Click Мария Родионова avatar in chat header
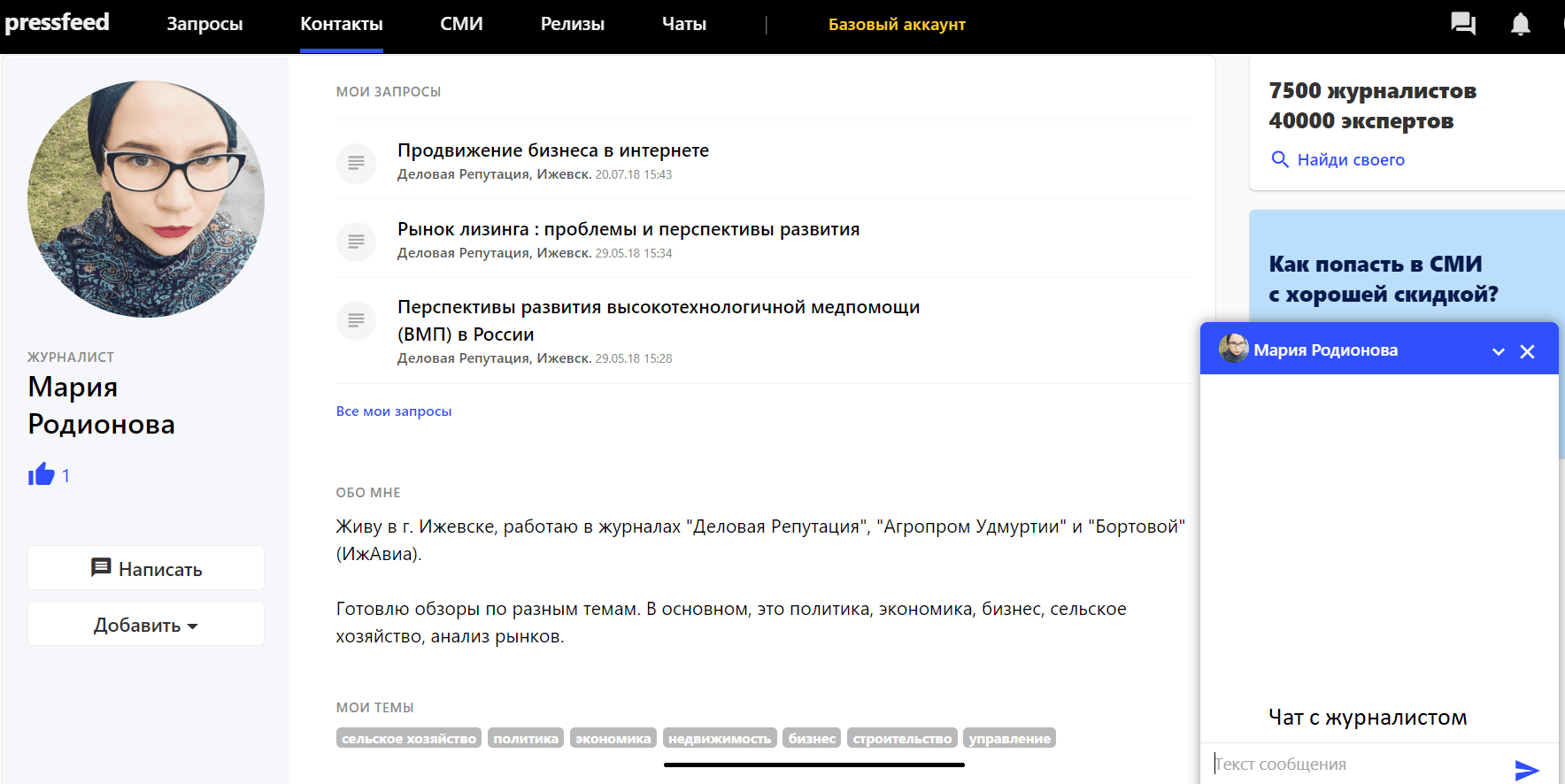1565x784 pixels. point(1233,350)
